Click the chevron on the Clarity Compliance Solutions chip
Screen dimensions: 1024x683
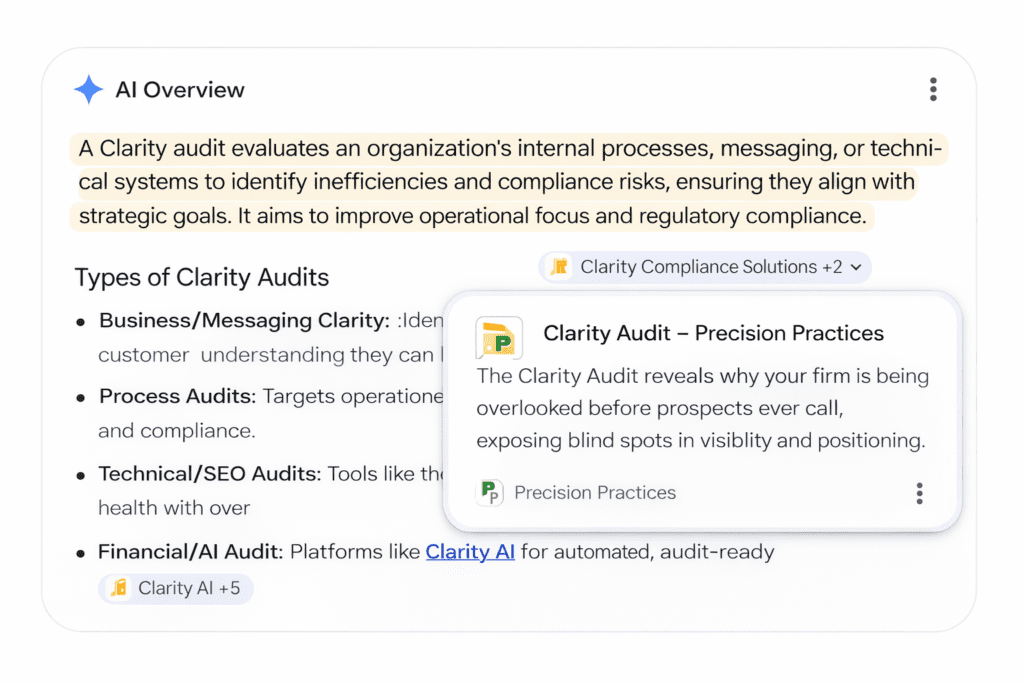point(855,267)
